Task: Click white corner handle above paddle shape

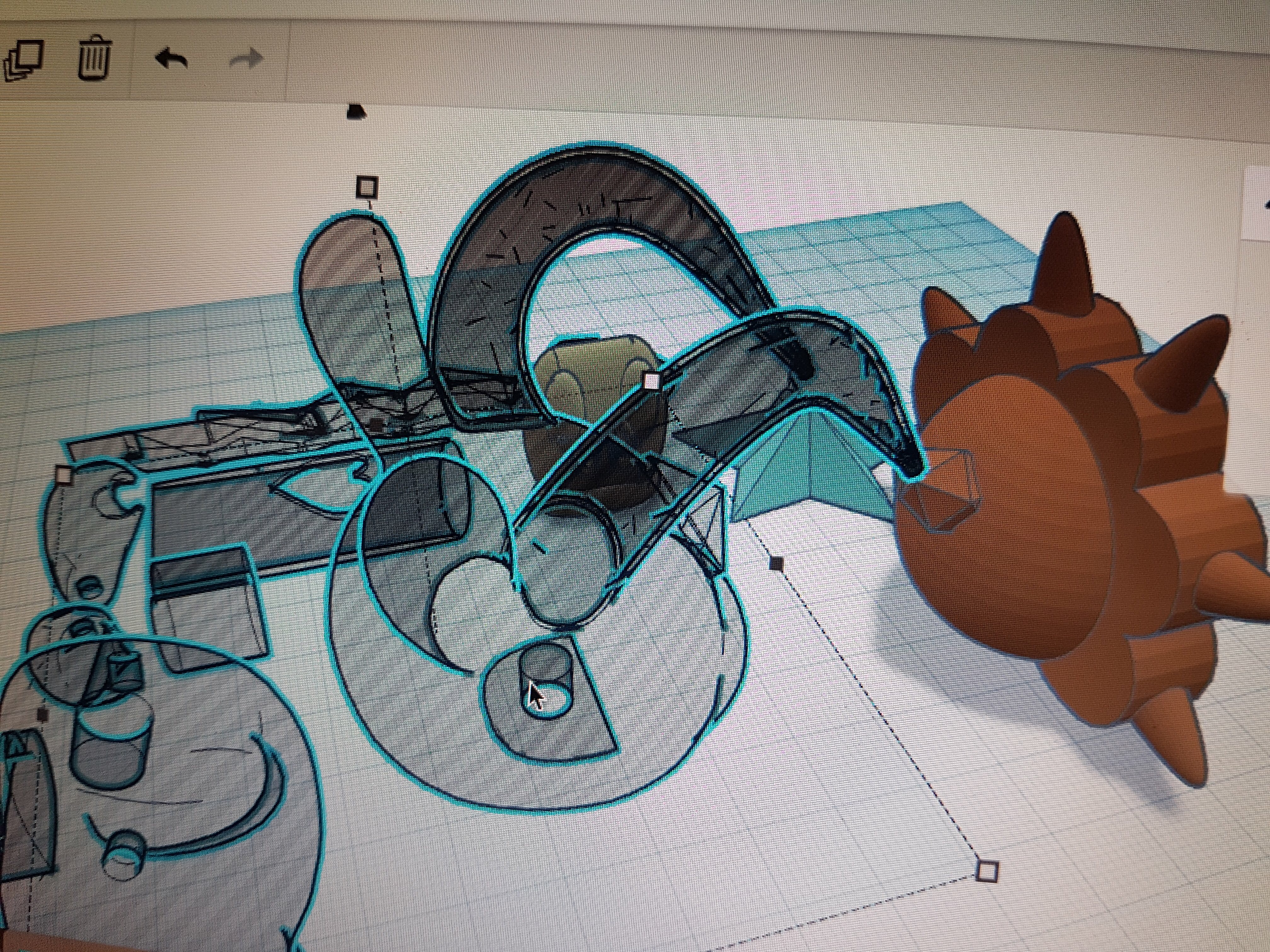Action: point(367,186)
